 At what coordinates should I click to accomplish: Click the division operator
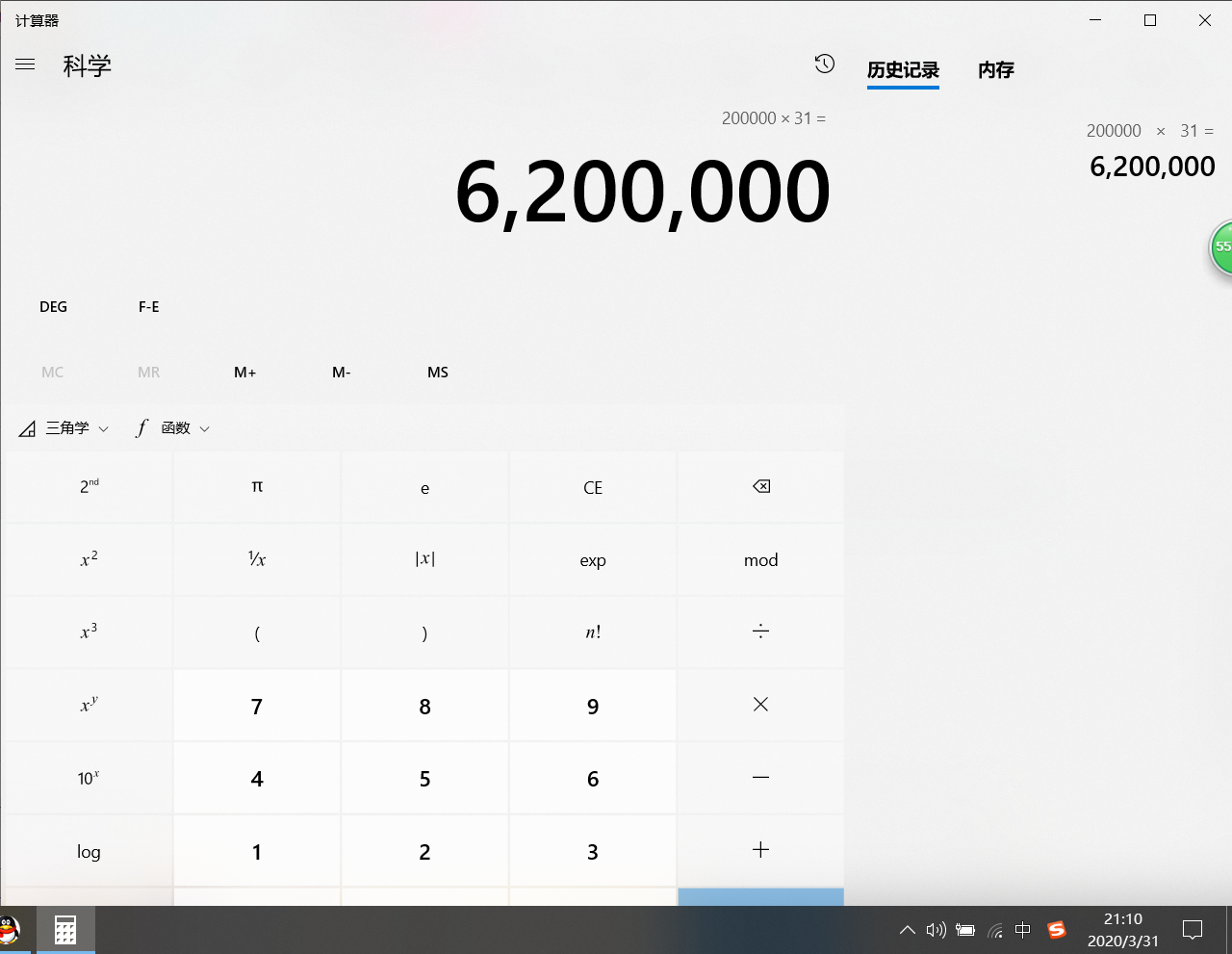coord(760,632)
